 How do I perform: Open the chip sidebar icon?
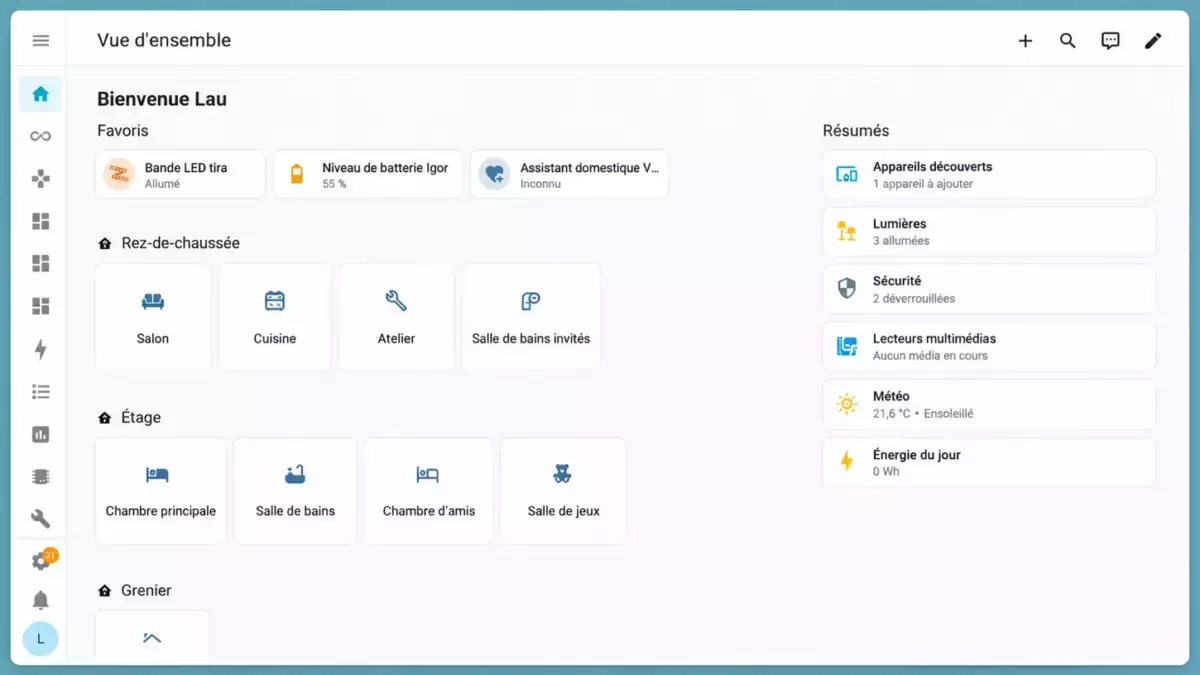(x=40, y=477)
